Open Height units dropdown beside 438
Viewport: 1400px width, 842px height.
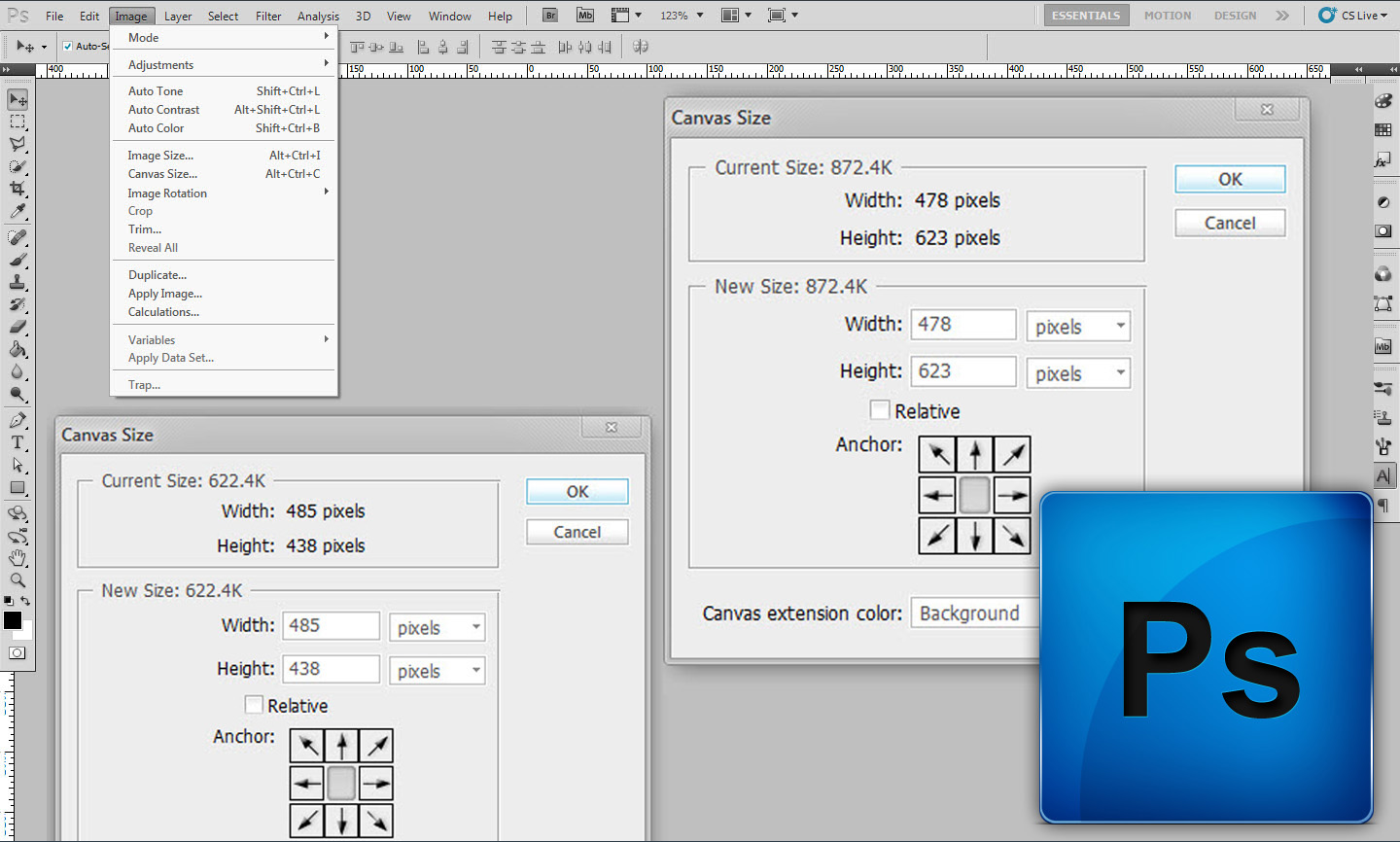point(437,670)
